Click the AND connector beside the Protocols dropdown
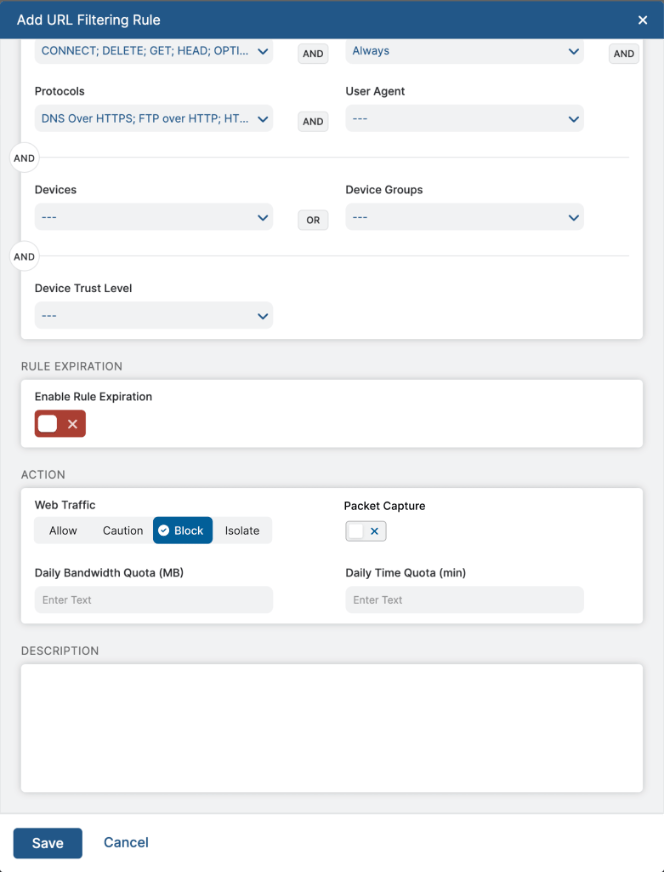Image resolution: width=664 pixels, height=872 pixels. click(x=312, y=121)
